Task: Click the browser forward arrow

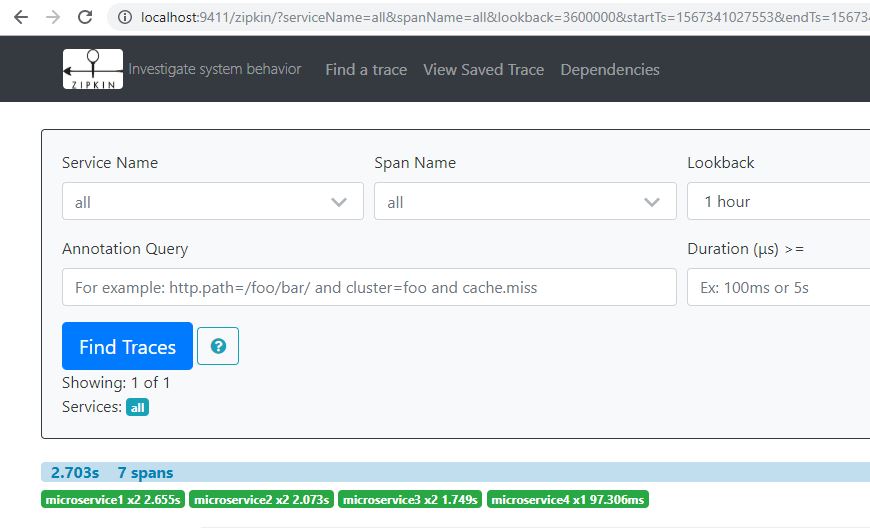Action: [x=53, y=17]
